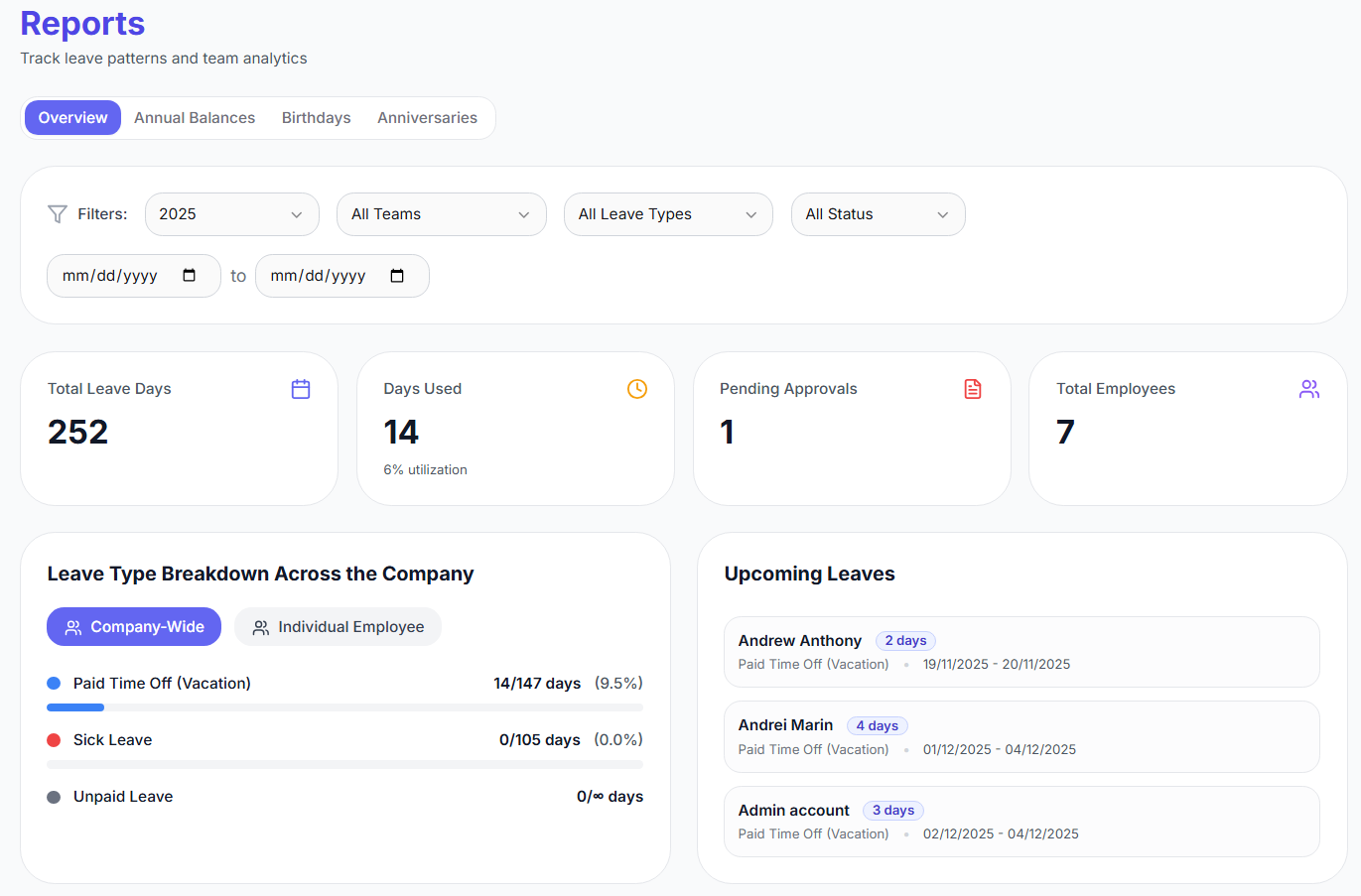Image resolution: width=1361 pixels, height=896 pixels.
Task: Switch to the Annual Balances tab
Action: coord(195,117)
